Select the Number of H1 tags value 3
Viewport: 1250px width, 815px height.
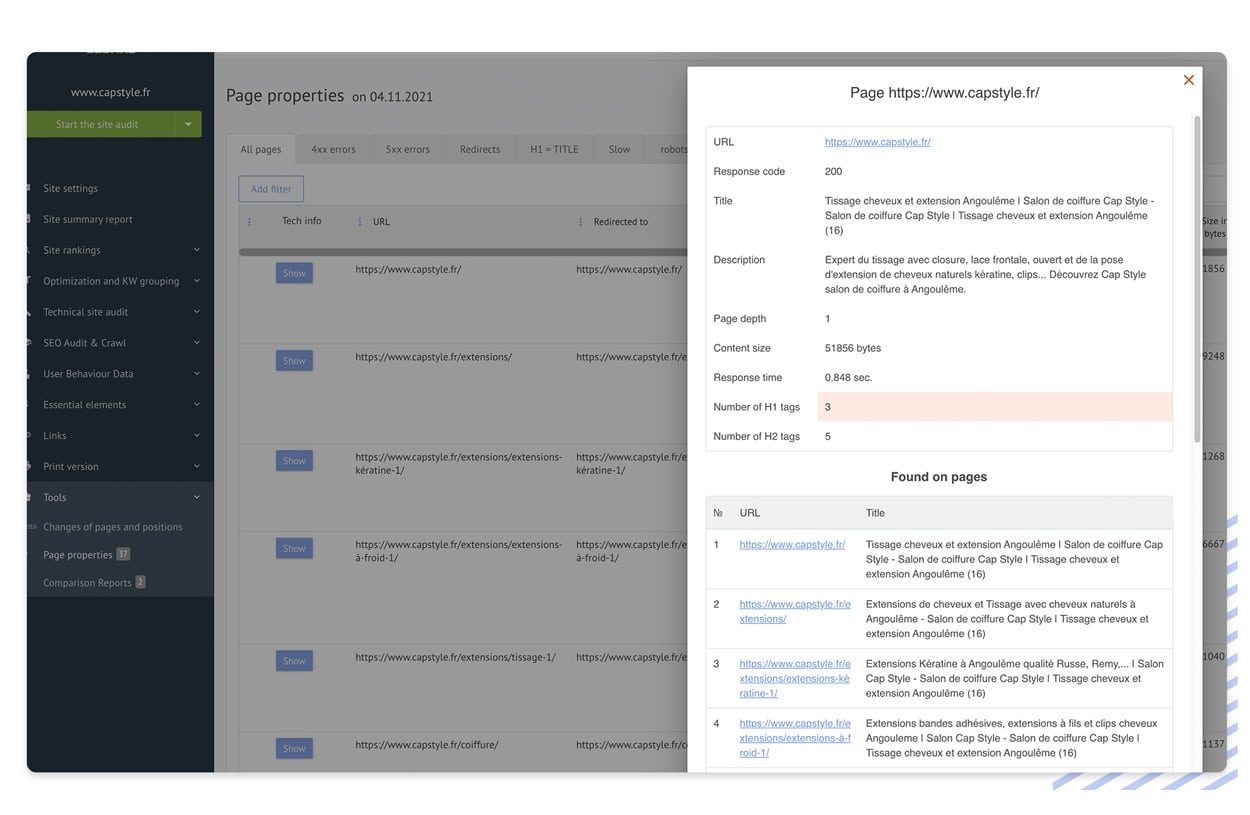pyautogui.click(x=828, y=407)
